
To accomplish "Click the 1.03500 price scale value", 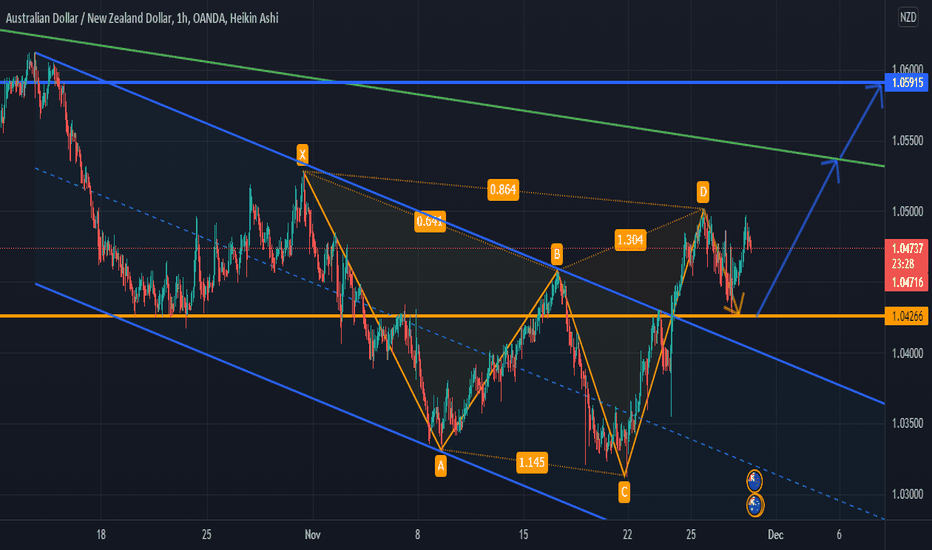I will coord(908,423).
